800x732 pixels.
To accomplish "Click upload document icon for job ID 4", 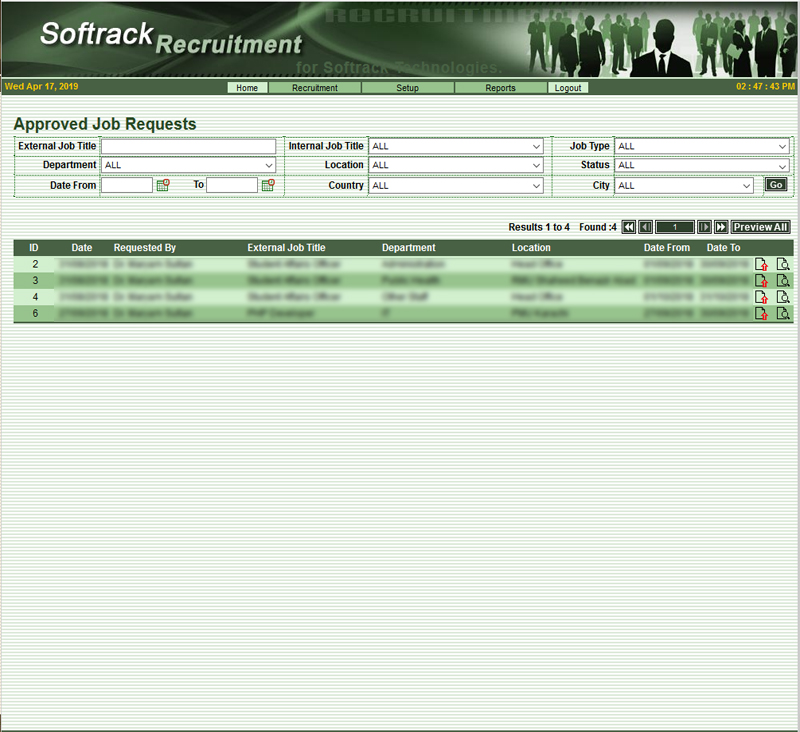I will click(762, 297).
